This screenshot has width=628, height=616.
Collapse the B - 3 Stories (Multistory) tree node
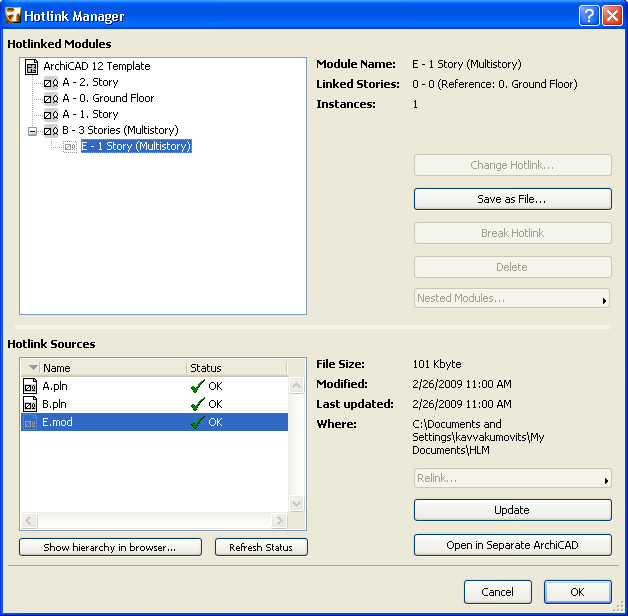coord(32,131)
